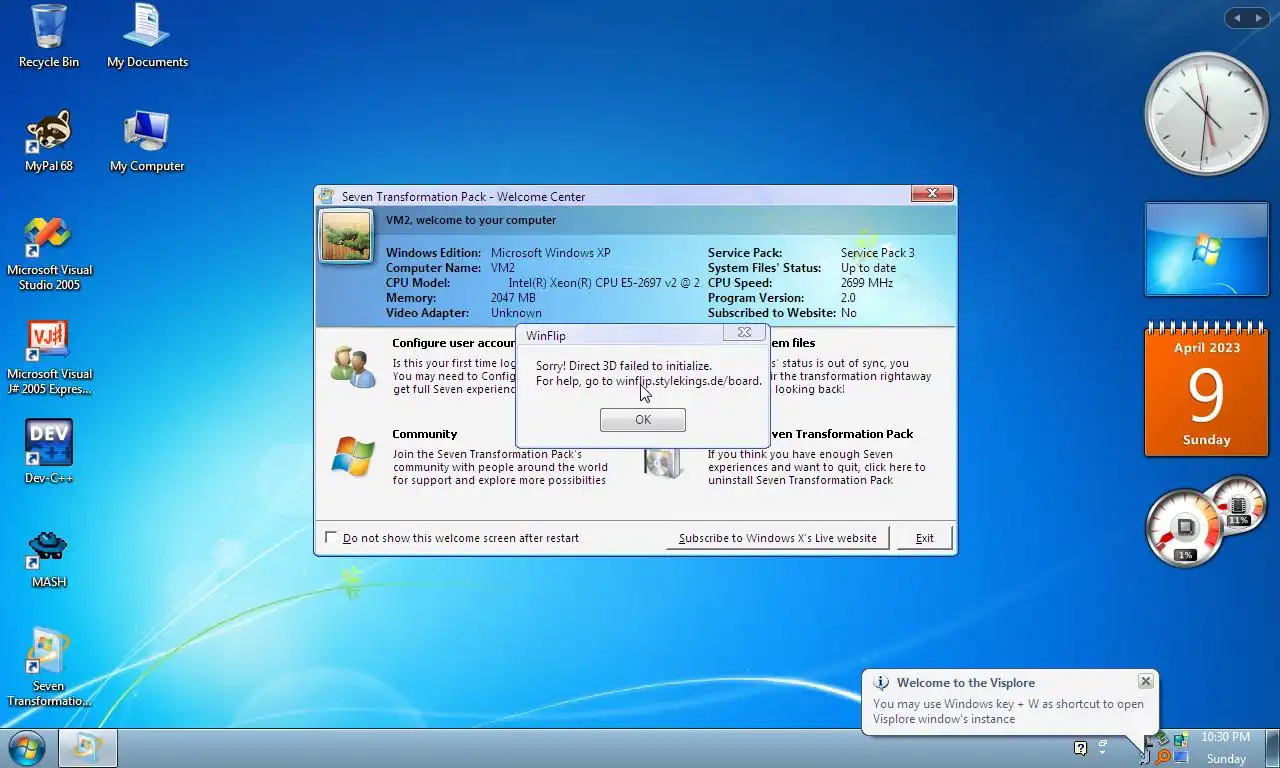Click the CPU meter gauge gadget
Screen dimensions: 1280x768
[x=1185, y=528]
